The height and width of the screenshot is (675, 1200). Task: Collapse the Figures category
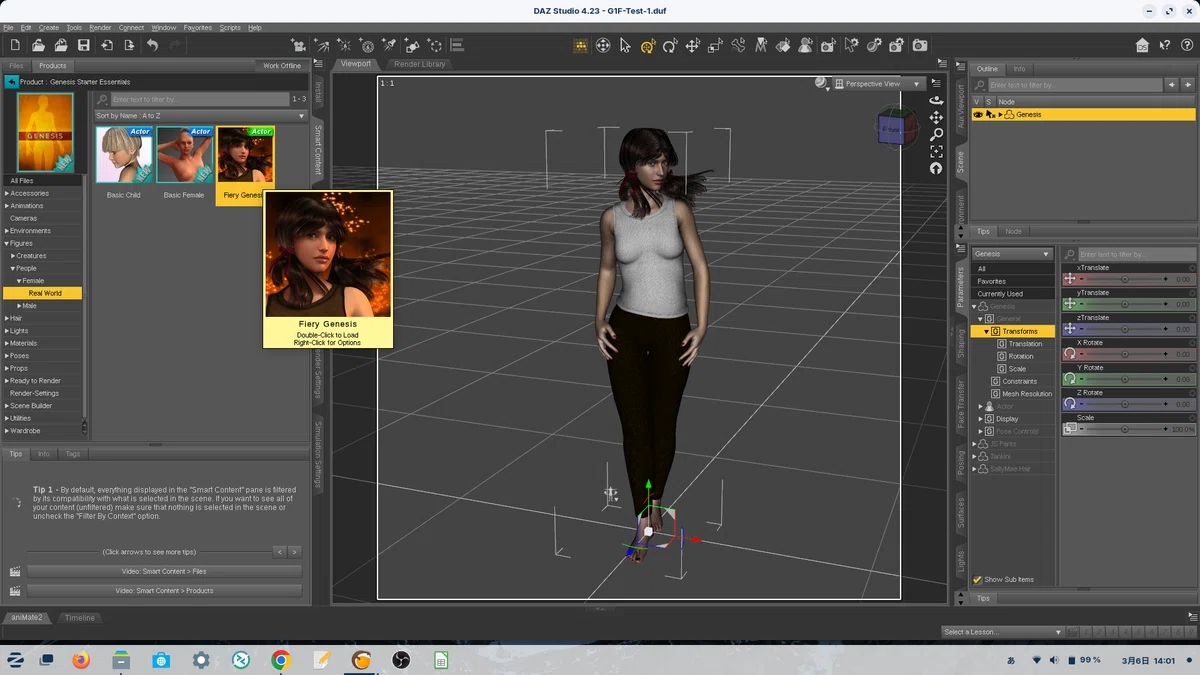coord(7,243)
